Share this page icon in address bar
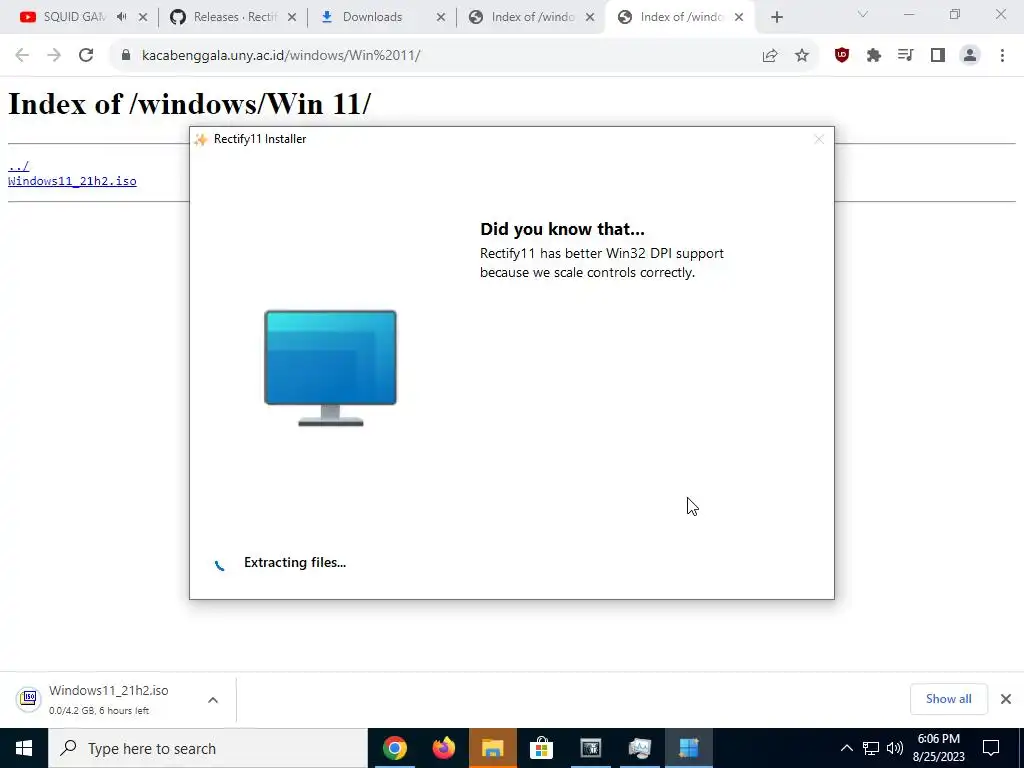Viewport: 1024px width, 768px height. (x=770, y=56)
